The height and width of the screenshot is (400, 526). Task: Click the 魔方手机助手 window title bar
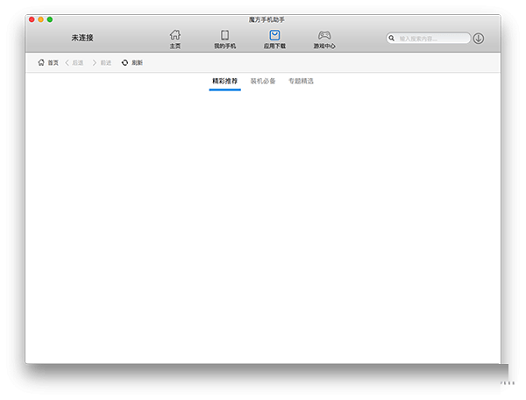(x=266, y=20)
